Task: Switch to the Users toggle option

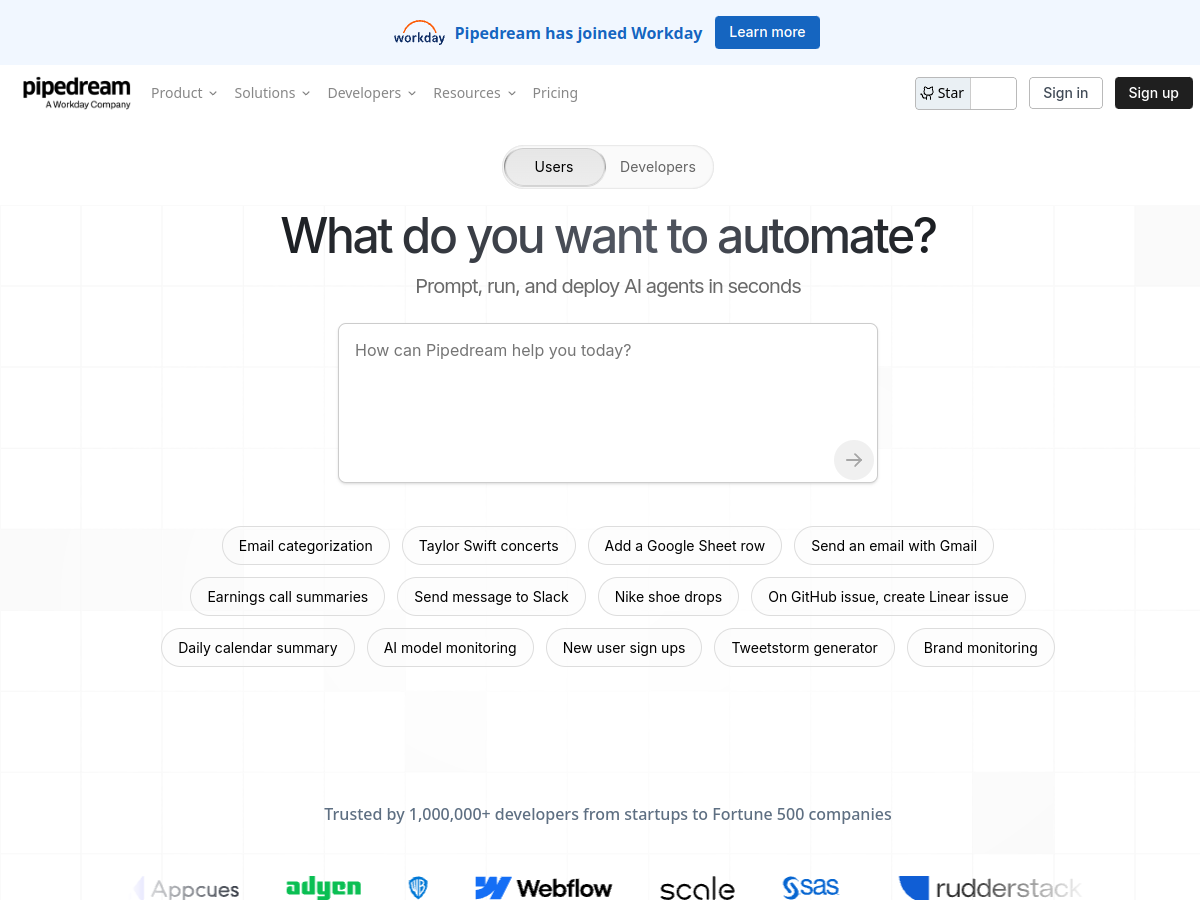Action: (x=554, y=167)
